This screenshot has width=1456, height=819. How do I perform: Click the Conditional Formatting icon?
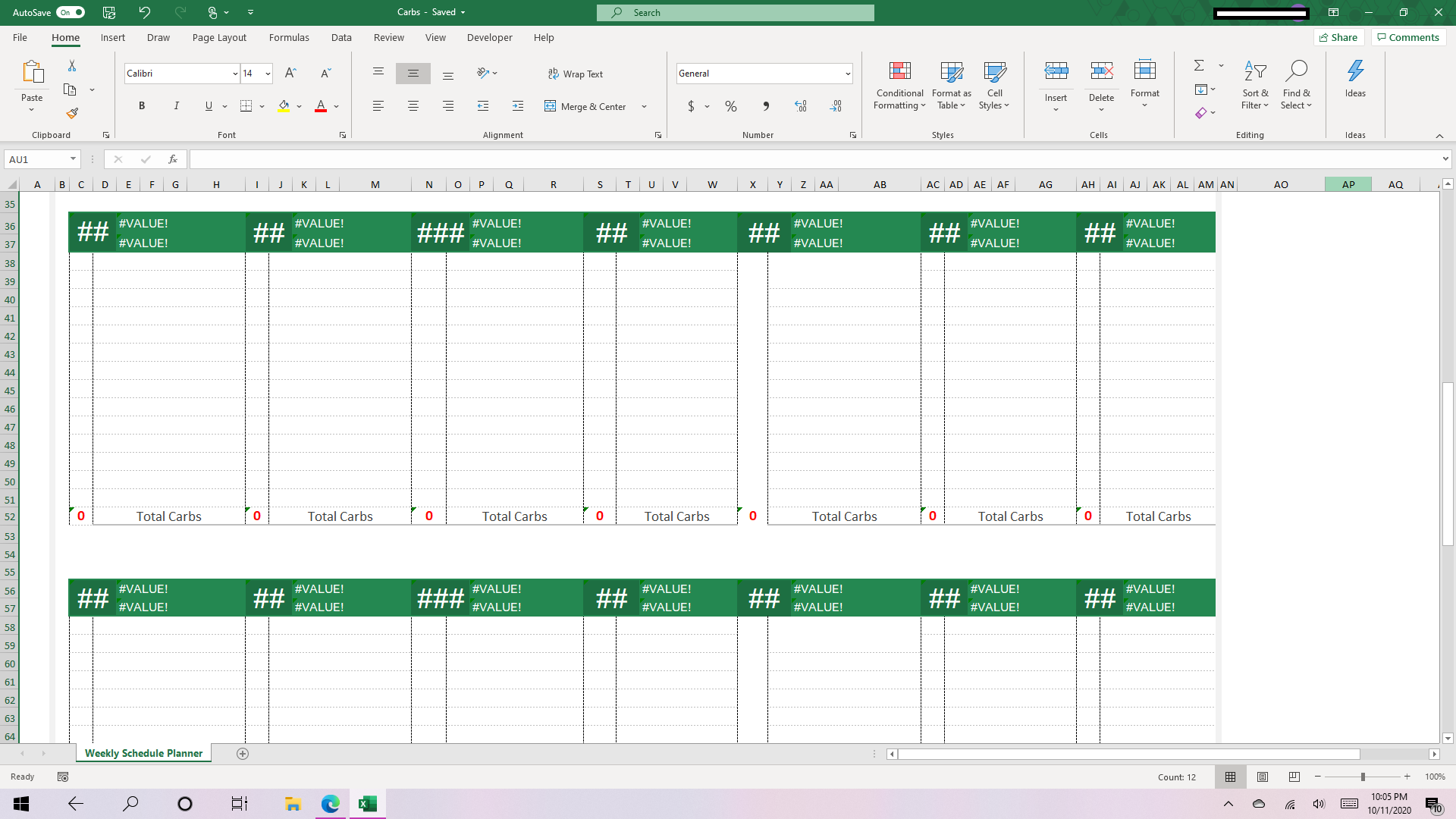coord(899,72)
